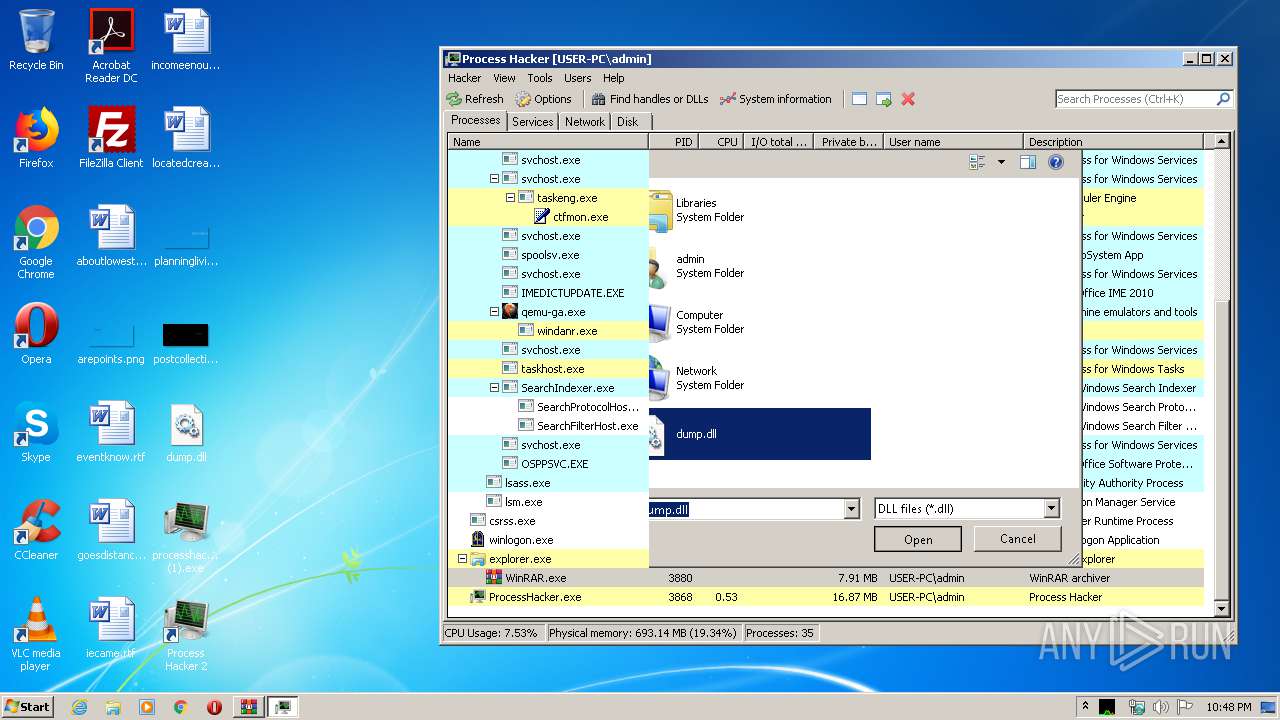This screenshot has width=1280, height=720.
Task: Open the View menu
Action: tap(504, 78)
